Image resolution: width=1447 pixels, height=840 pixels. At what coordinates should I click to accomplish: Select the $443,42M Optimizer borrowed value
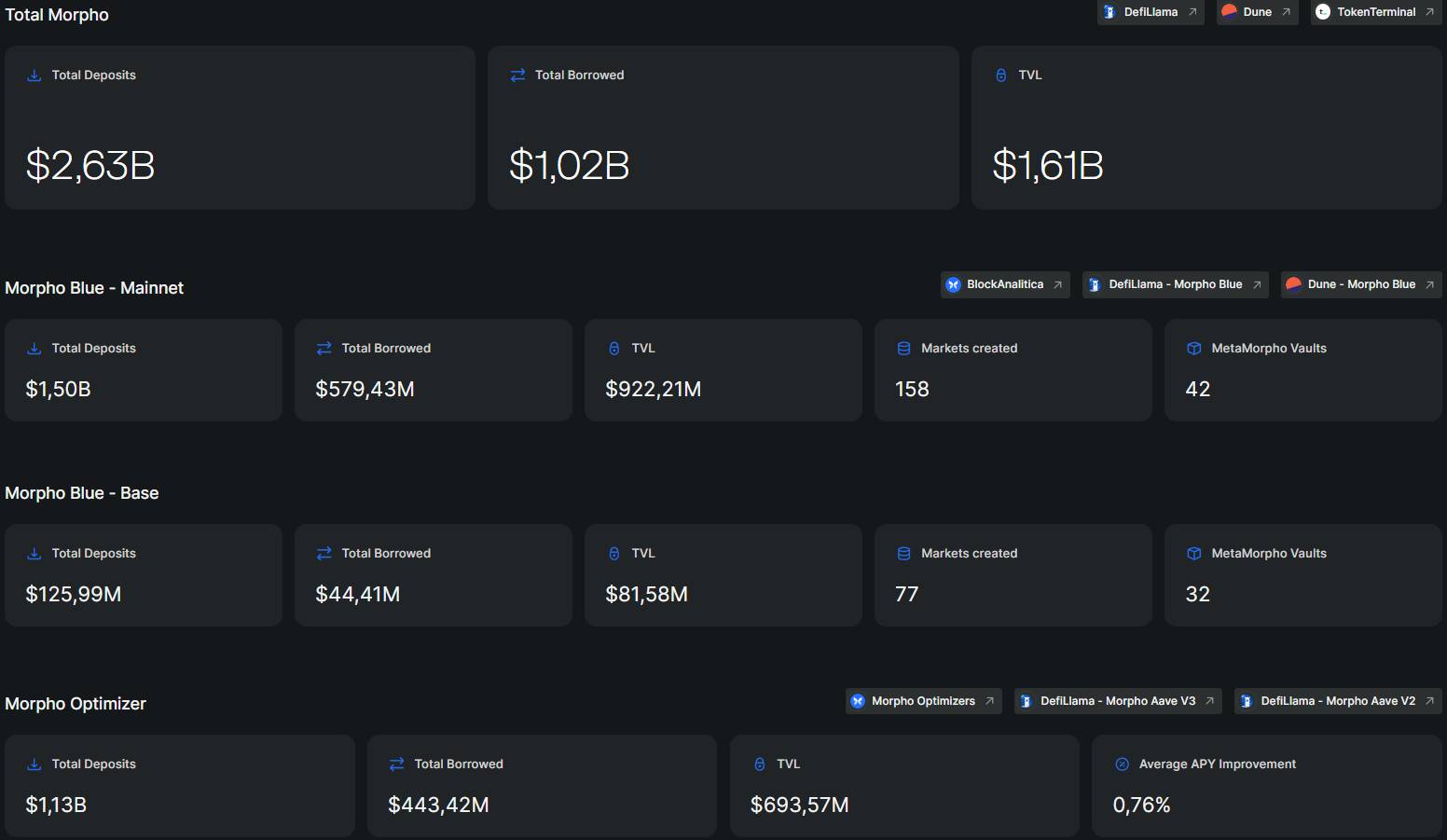(438, 806)
